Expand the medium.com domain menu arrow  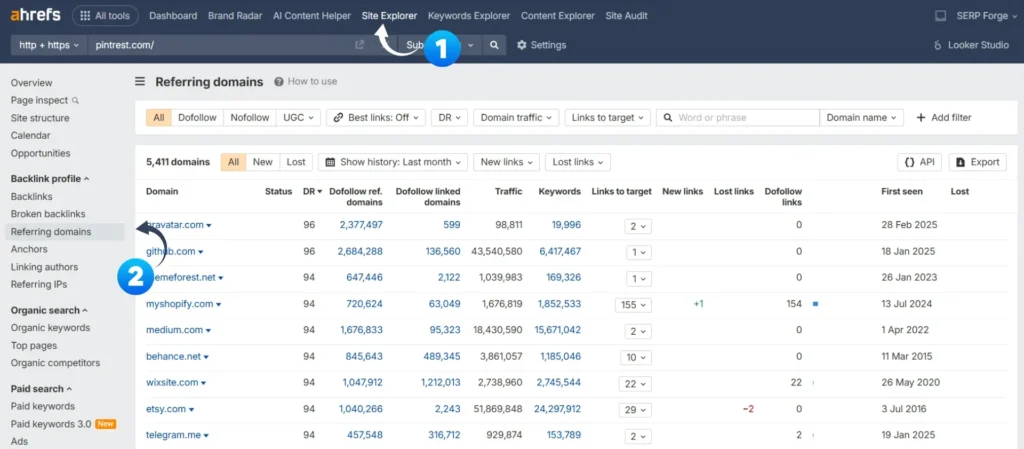[208, 331]
